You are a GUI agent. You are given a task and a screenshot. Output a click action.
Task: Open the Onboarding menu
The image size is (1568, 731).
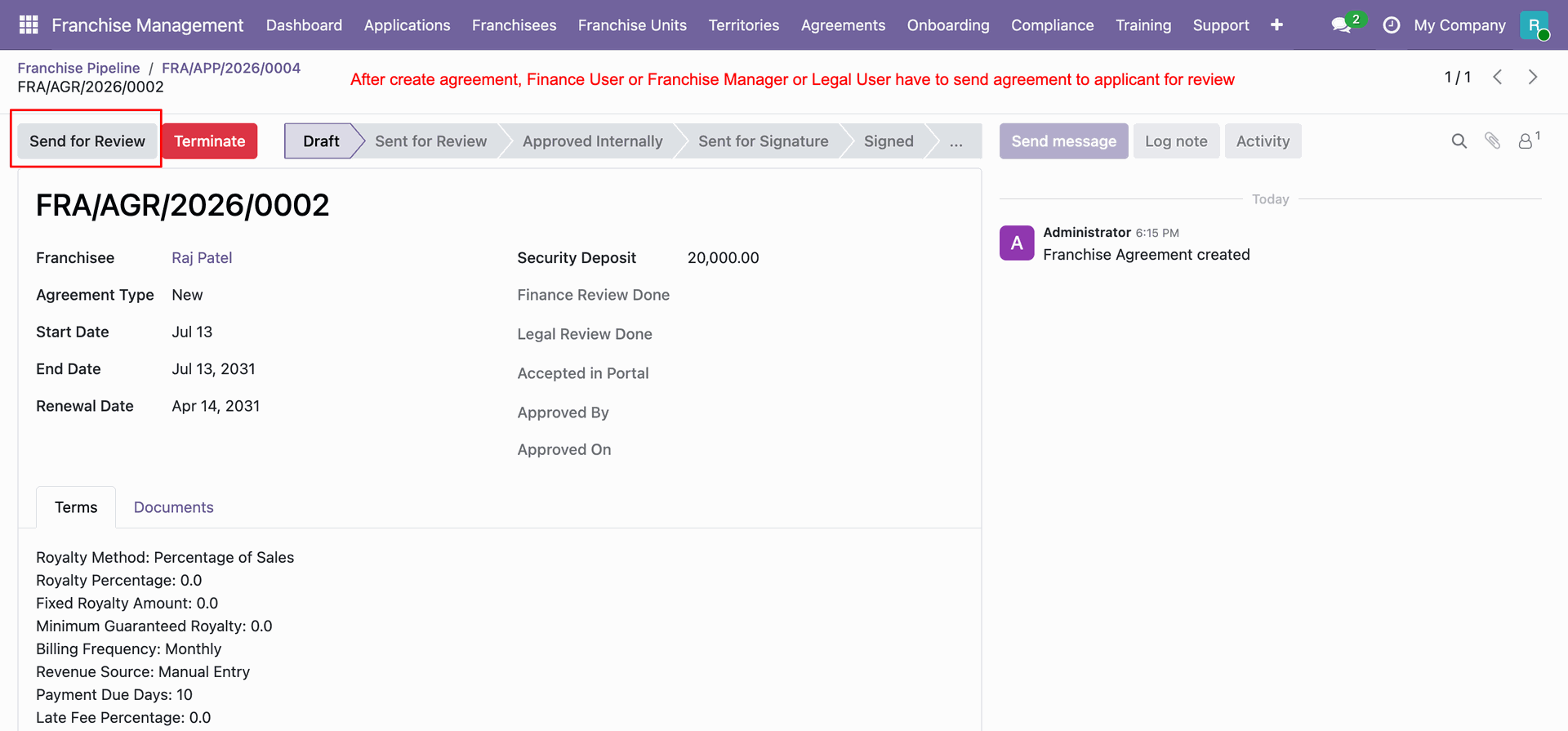pyautogui.click(x=948, y=25)
